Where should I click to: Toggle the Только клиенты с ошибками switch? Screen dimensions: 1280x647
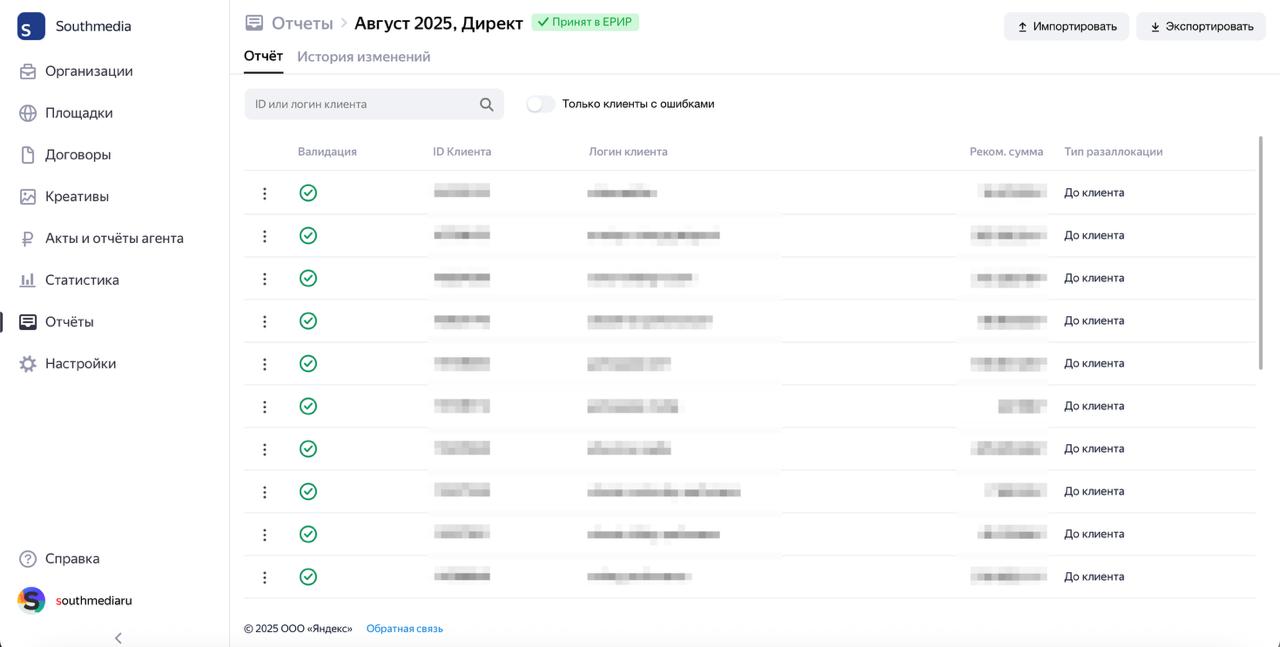pos(540,104)
